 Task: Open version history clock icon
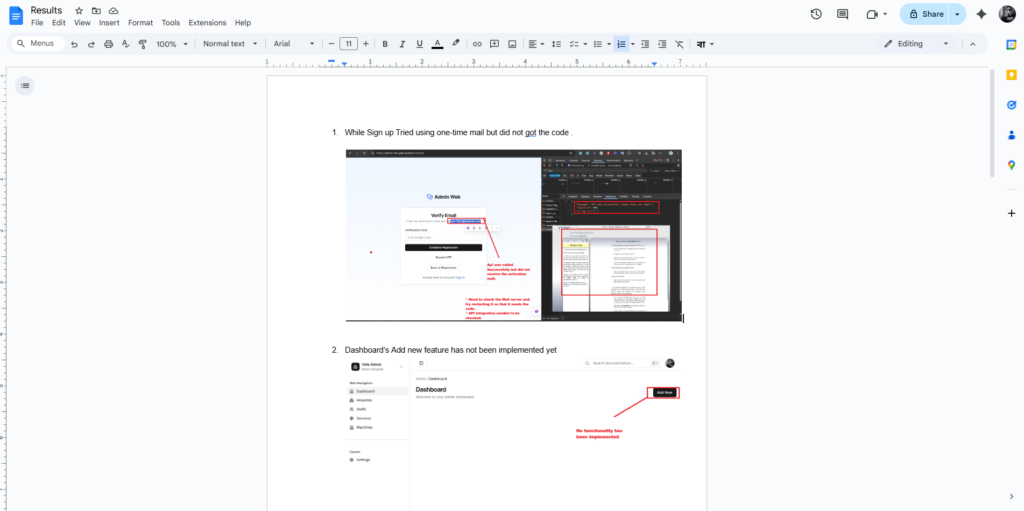tap(816, 14)
